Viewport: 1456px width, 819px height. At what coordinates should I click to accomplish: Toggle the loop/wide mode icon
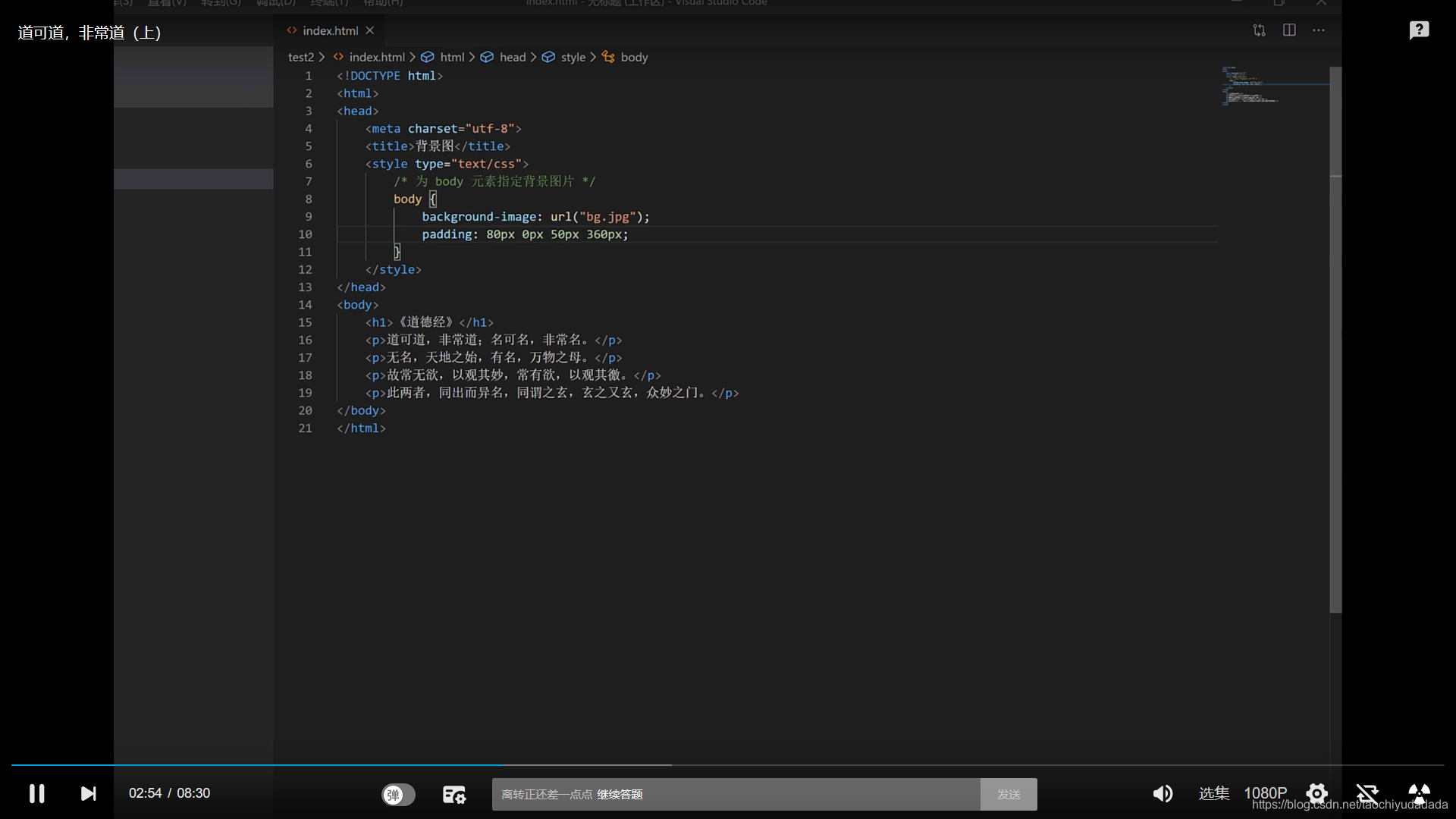click(1367, 793)
